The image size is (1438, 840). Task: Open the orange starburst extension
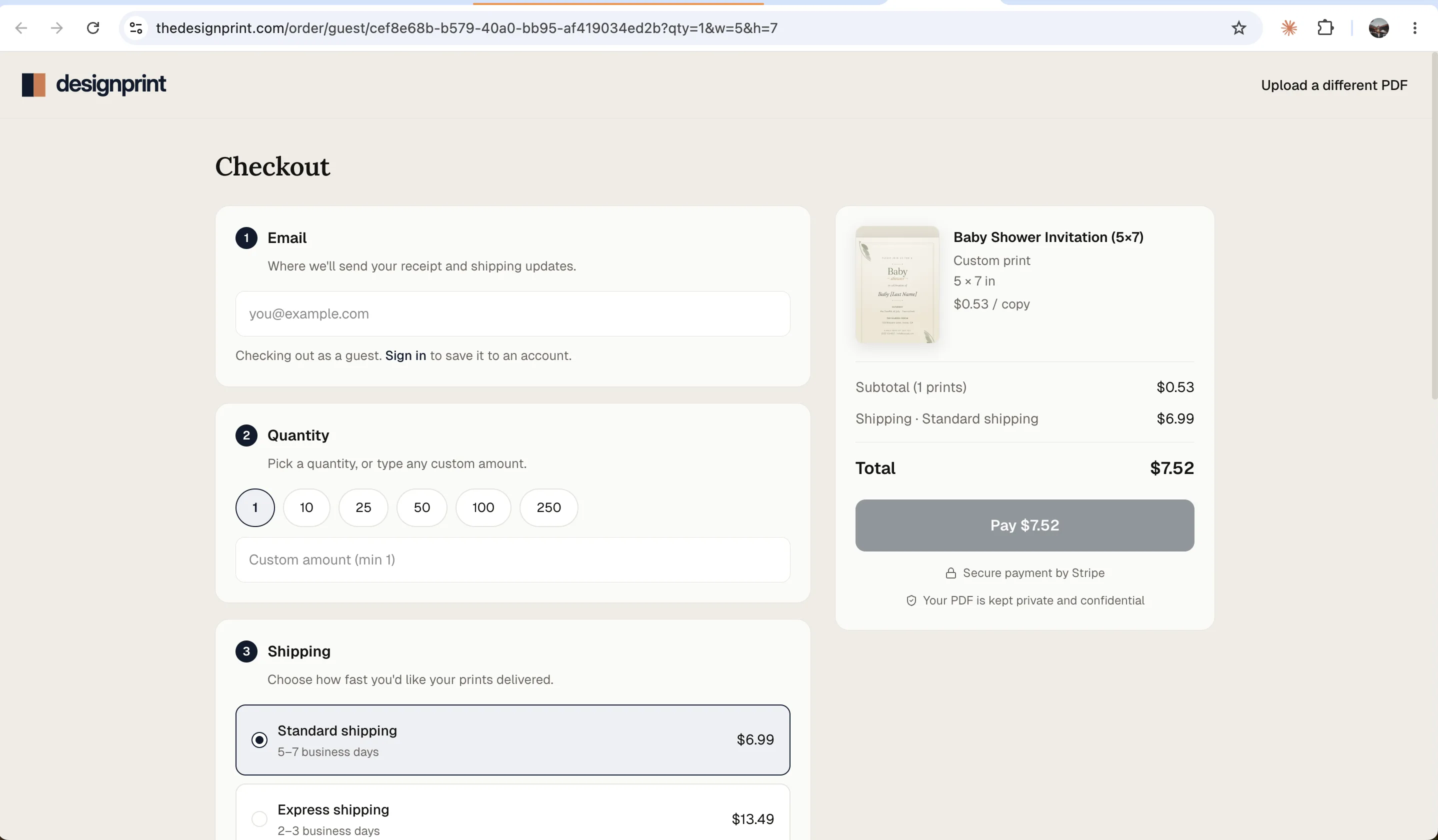click(1288, 28)
